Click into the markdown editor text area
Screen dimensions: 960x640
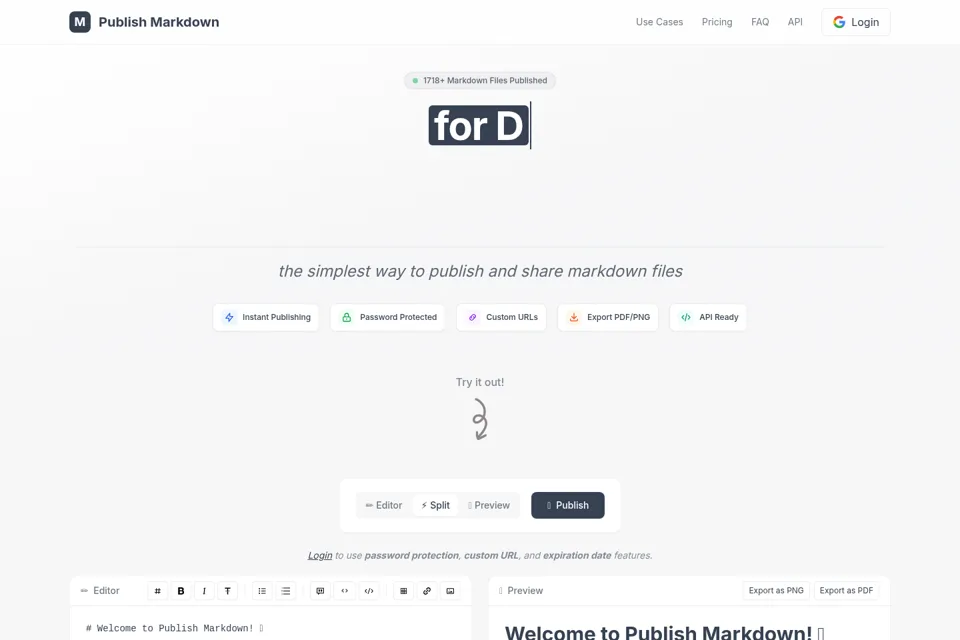tap(271, 623)
